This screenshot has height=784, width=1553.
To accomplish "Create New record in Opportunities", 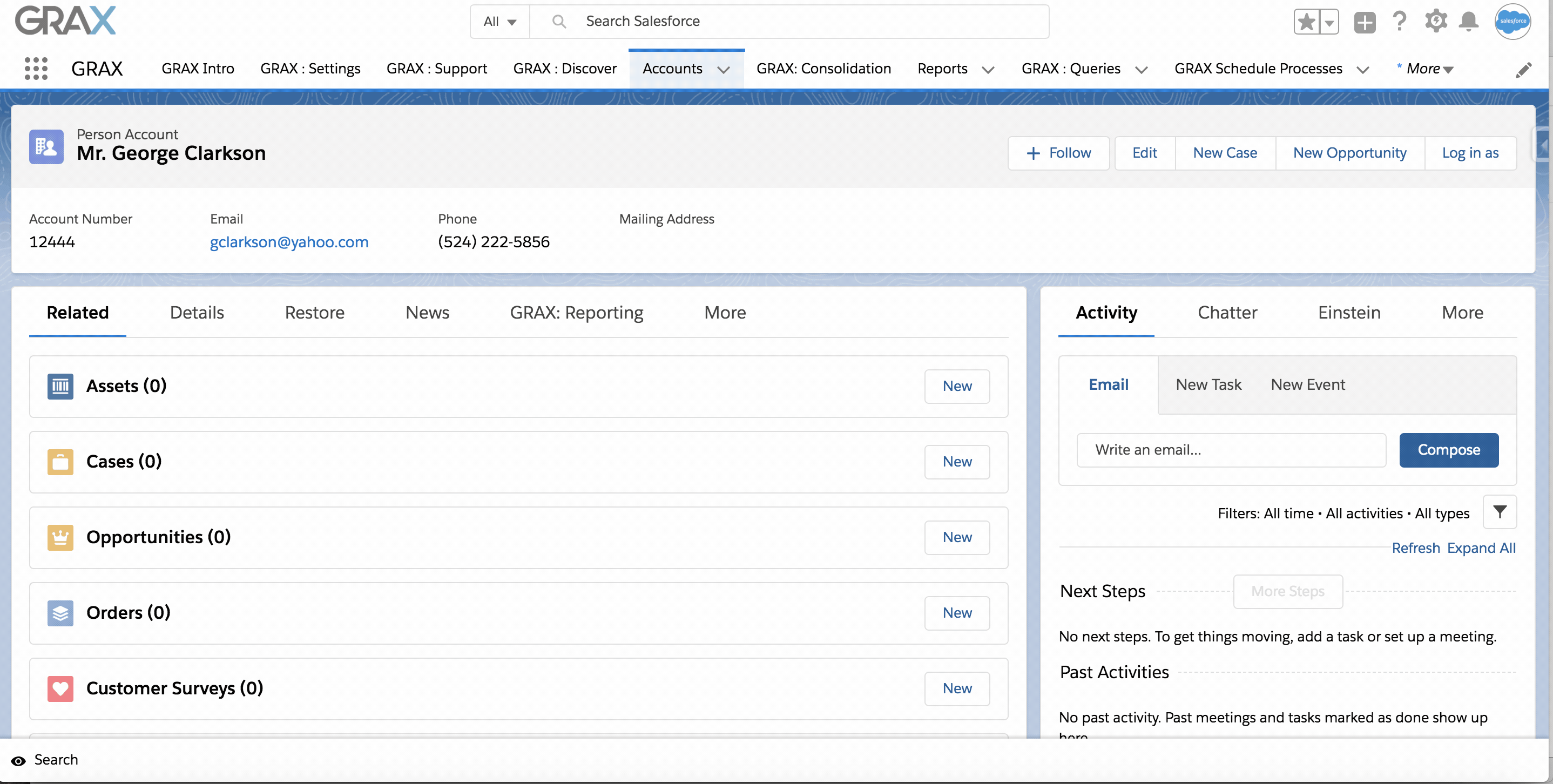I will [x=957, y=538].
